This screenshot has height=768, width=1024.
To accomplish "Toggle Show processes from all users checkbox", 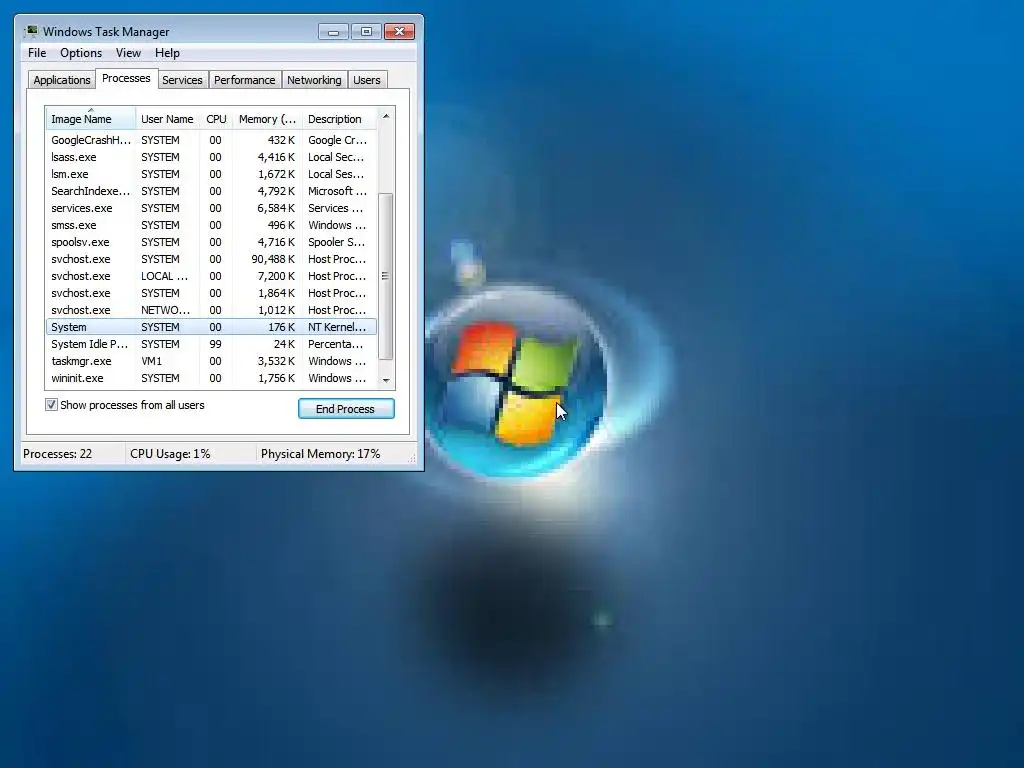I will click(51, 405).
